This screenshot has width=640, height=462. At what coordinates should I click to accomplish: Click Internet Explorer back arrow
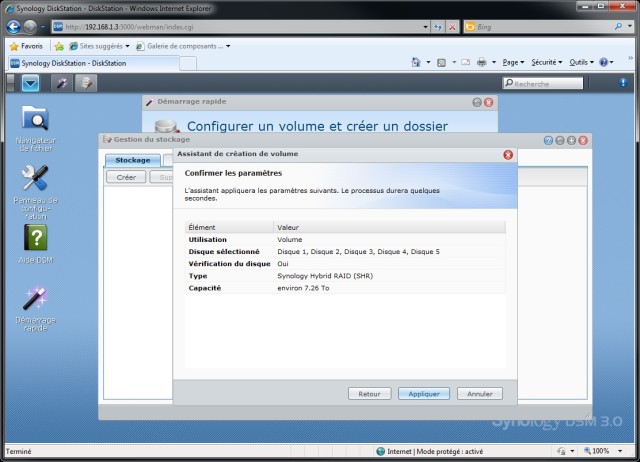click(13, 27)
